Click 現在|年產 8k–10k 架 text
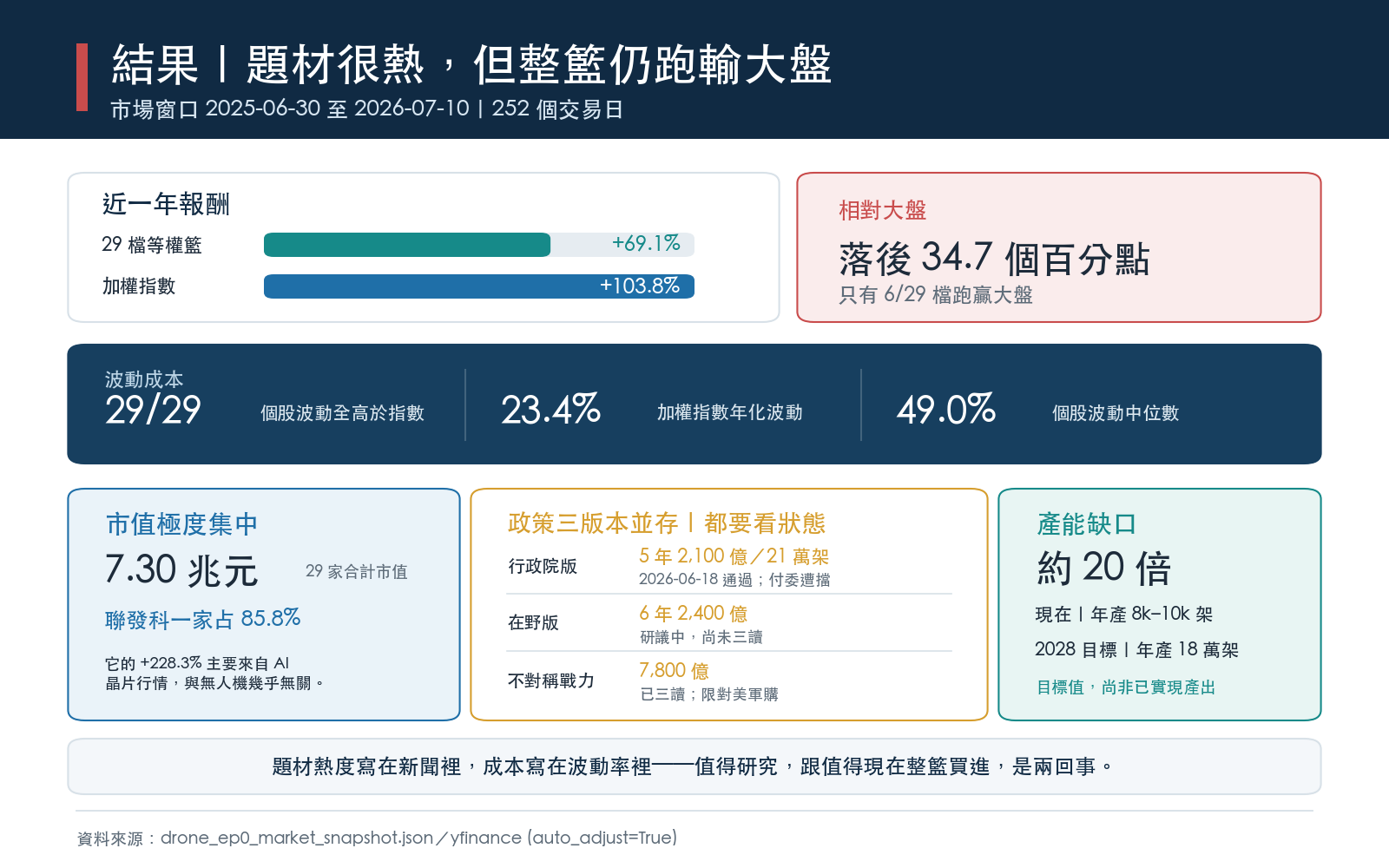Viewport: 1389px width, 868px height. [x=1123, y=614]
